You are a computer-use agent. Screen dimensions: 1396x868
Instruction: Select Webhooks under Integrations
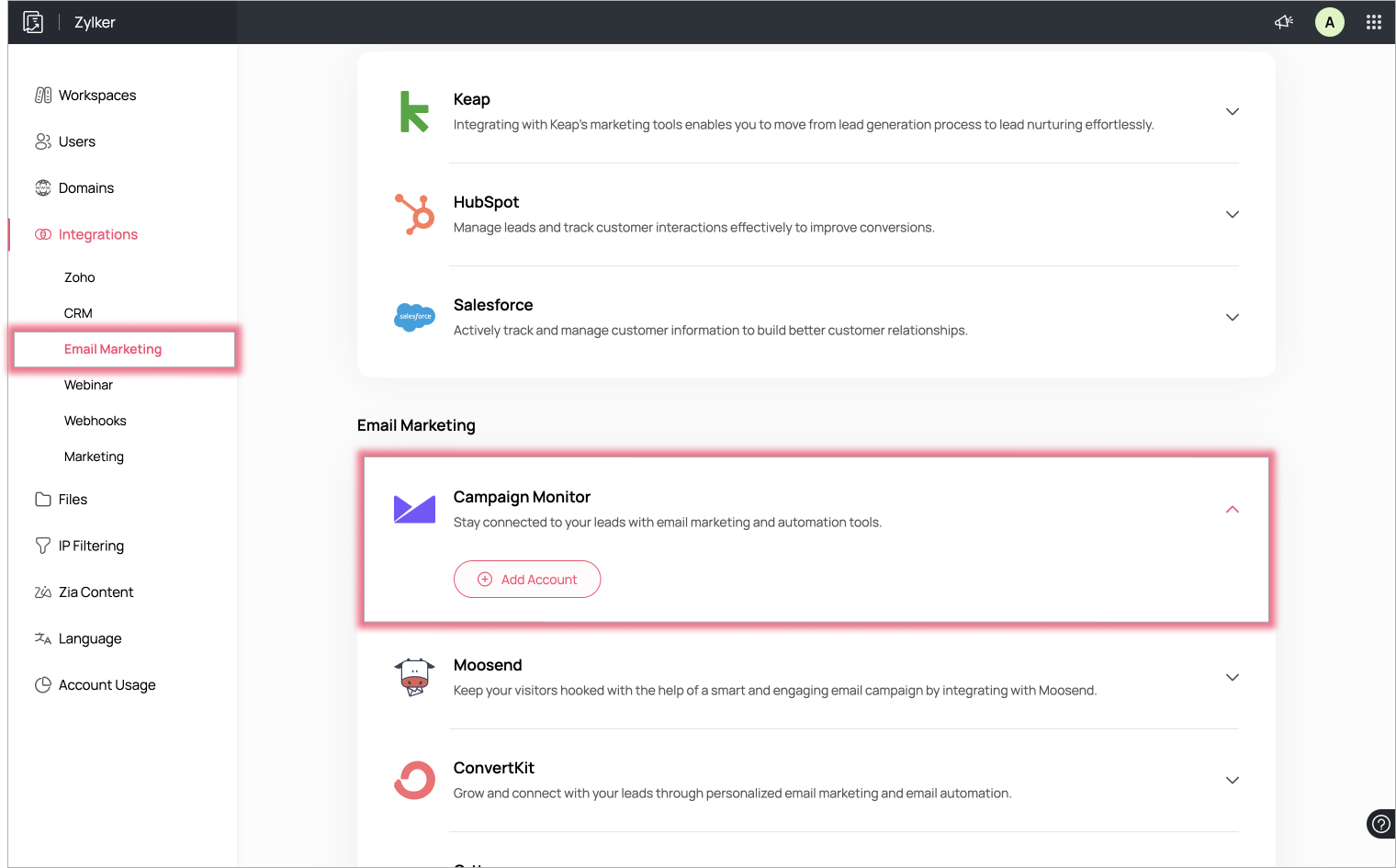[96, 421]
